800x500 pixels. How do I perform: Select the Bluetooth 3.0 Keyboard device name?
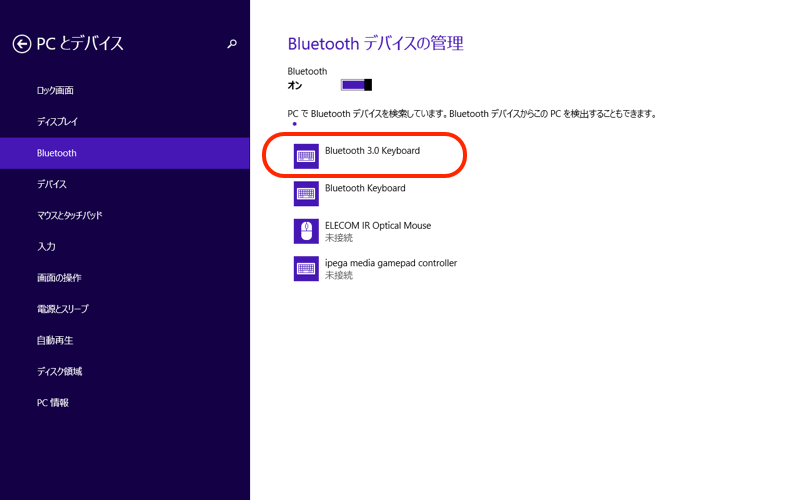[372, 151]
